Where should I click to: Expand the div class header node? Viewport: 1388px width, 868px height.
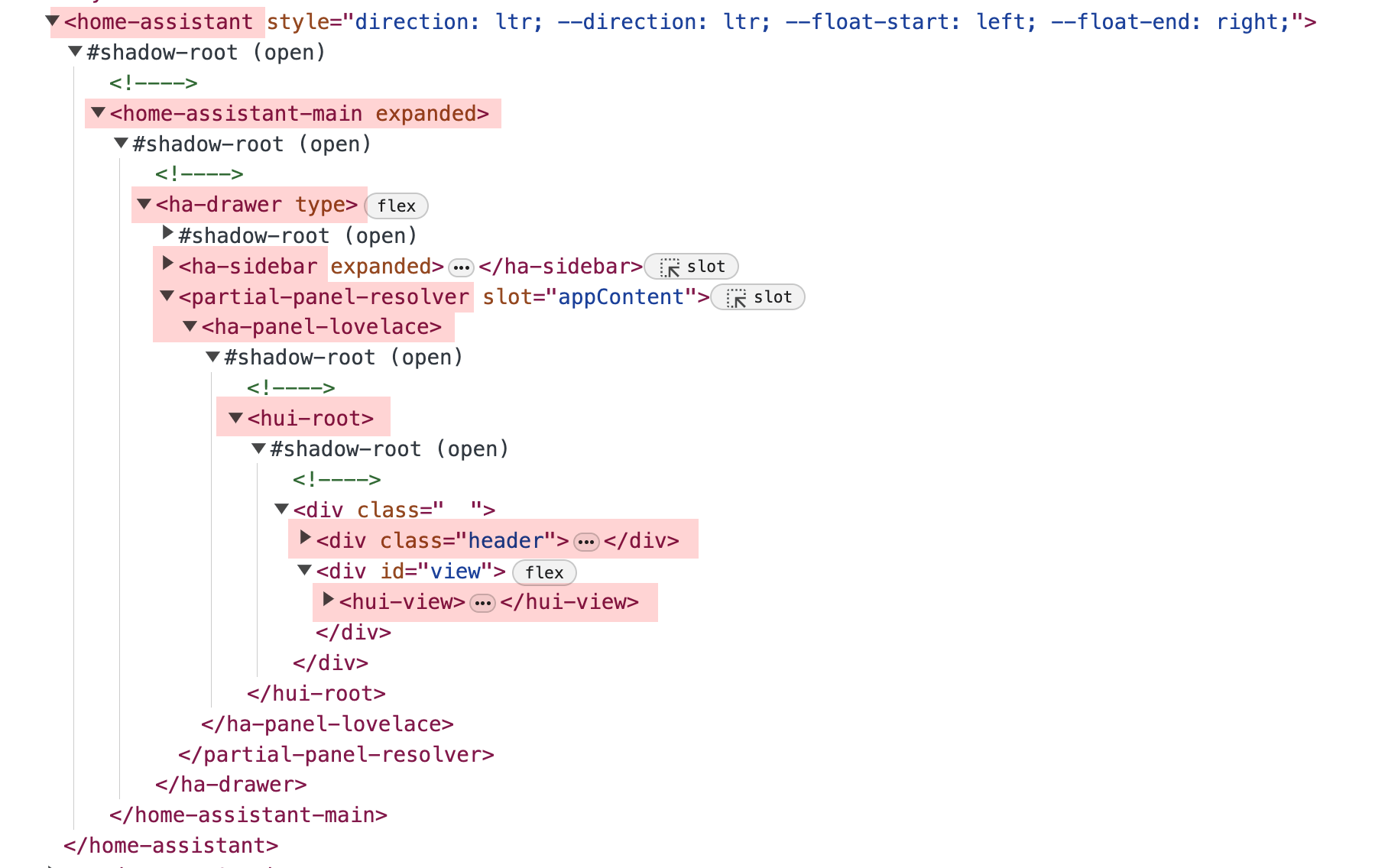(306, 538)
